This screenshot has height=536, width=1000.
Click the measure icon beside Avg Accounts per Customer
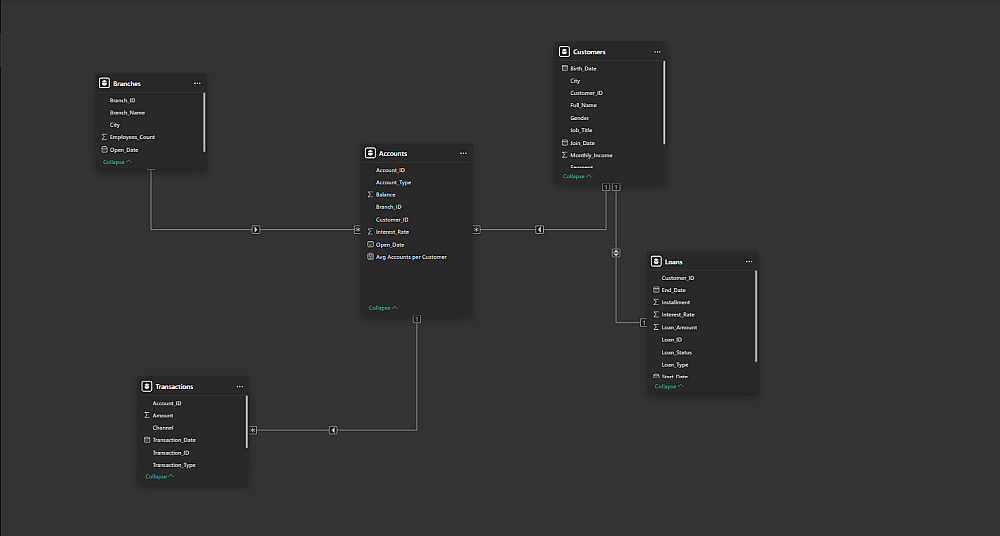[371, 257]
